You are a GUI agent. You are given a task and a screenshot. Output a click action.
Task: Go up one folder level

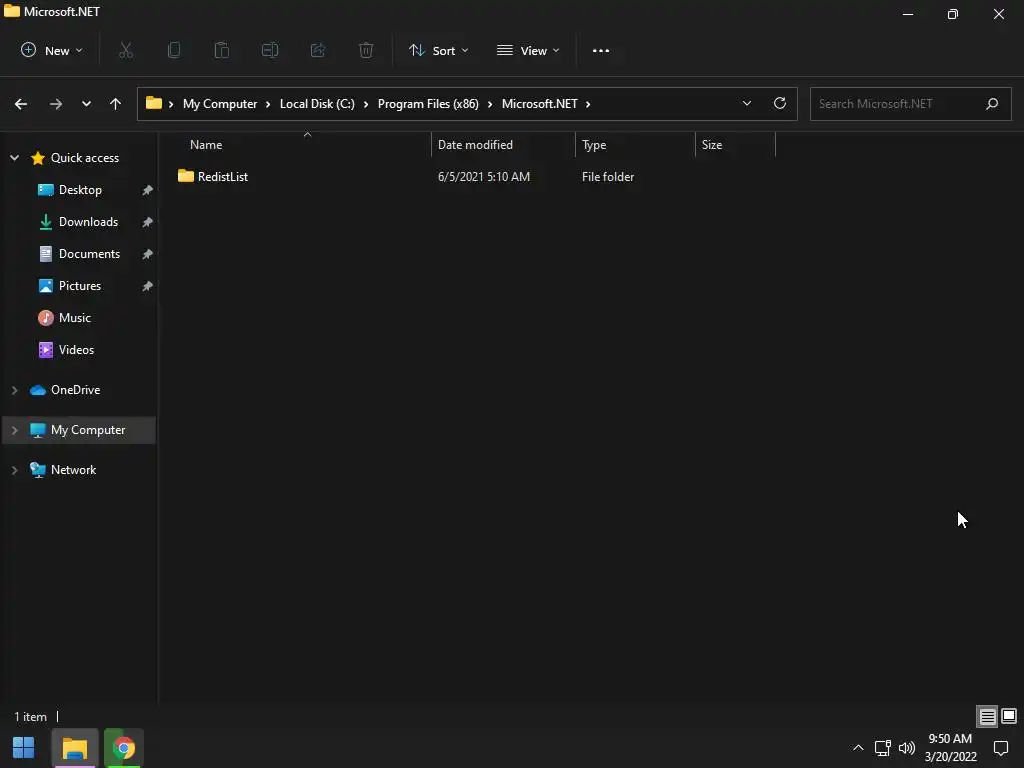(116, 104)
